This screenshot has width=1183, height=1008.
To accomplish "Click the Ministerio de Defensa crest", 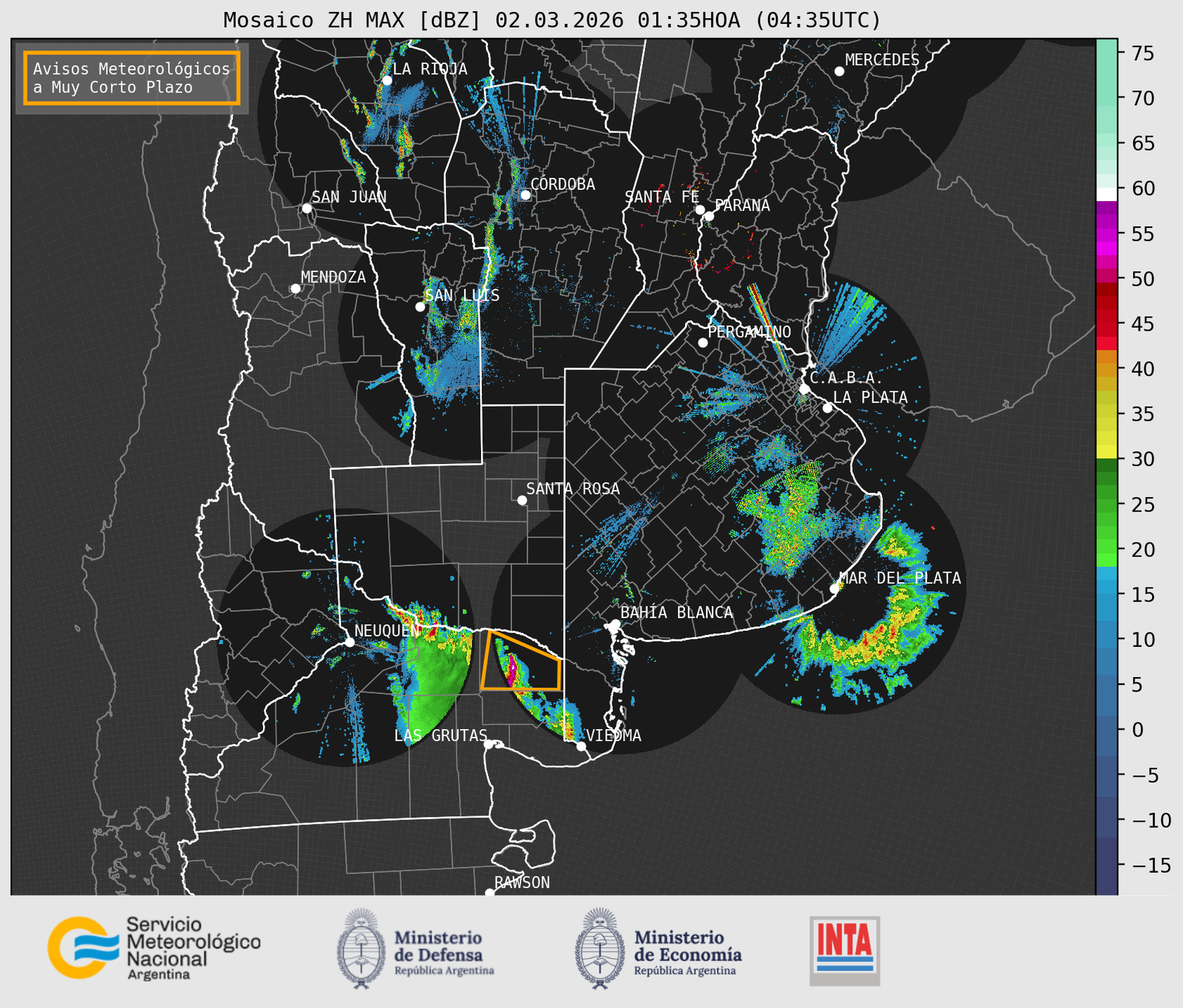I will tap(361, 949).
